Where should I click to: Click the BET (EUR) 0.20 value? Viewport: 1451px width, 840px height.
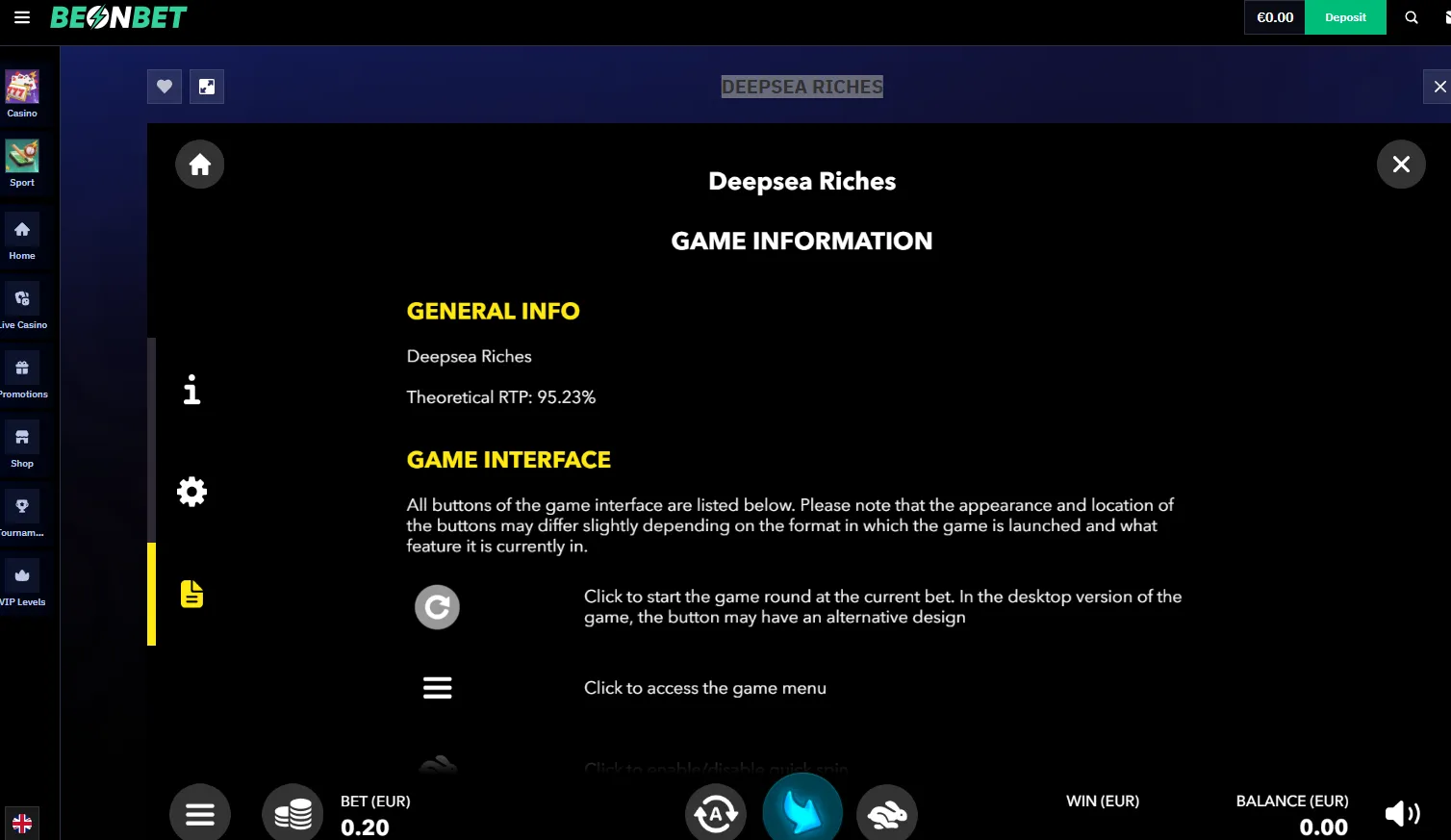pyautogui.click(x=366, y=827)
